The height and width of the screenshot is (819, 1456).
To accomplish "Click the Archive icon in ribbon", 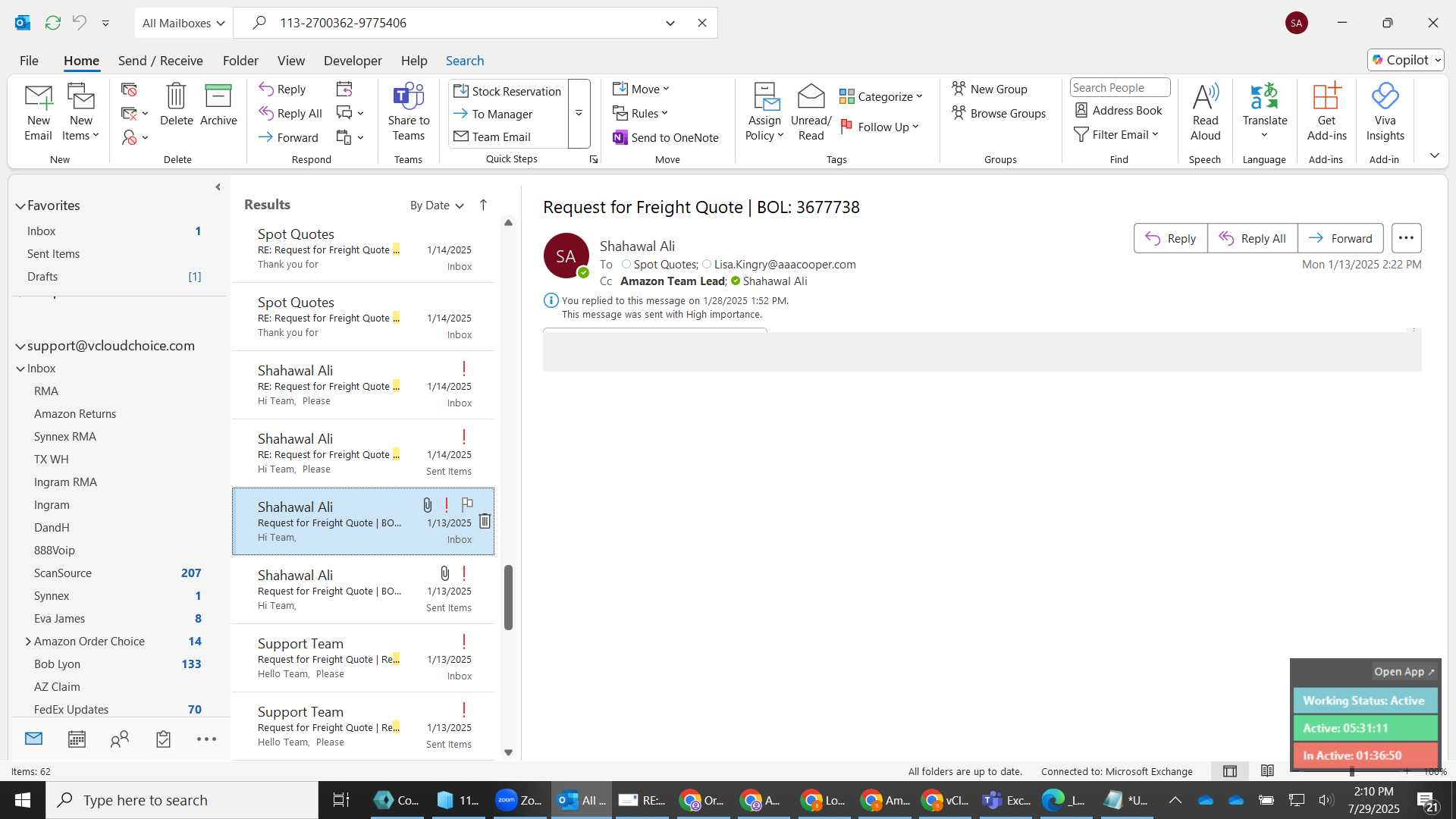I will point(218,105).
